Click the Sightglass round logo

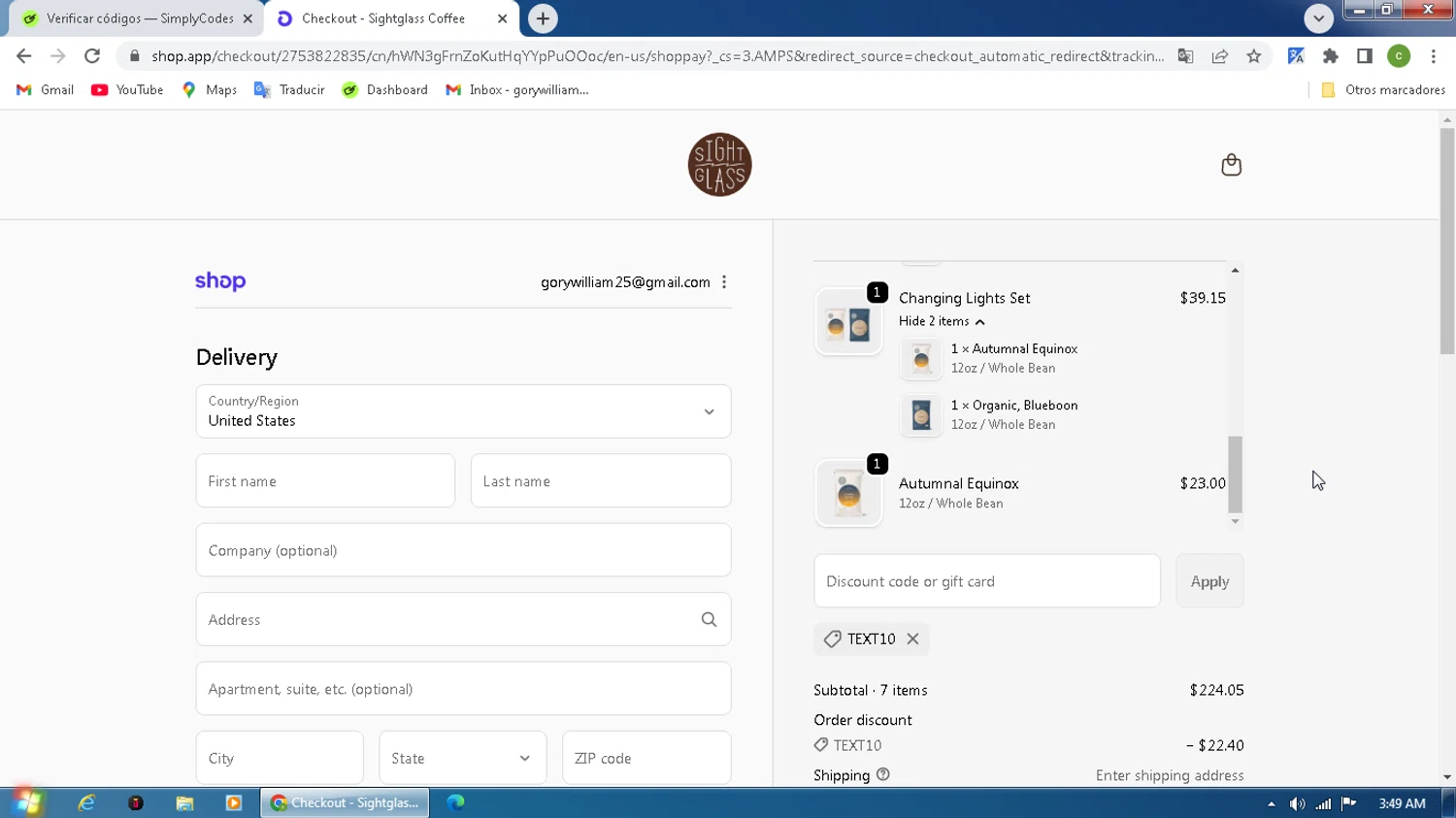point(719,165)
